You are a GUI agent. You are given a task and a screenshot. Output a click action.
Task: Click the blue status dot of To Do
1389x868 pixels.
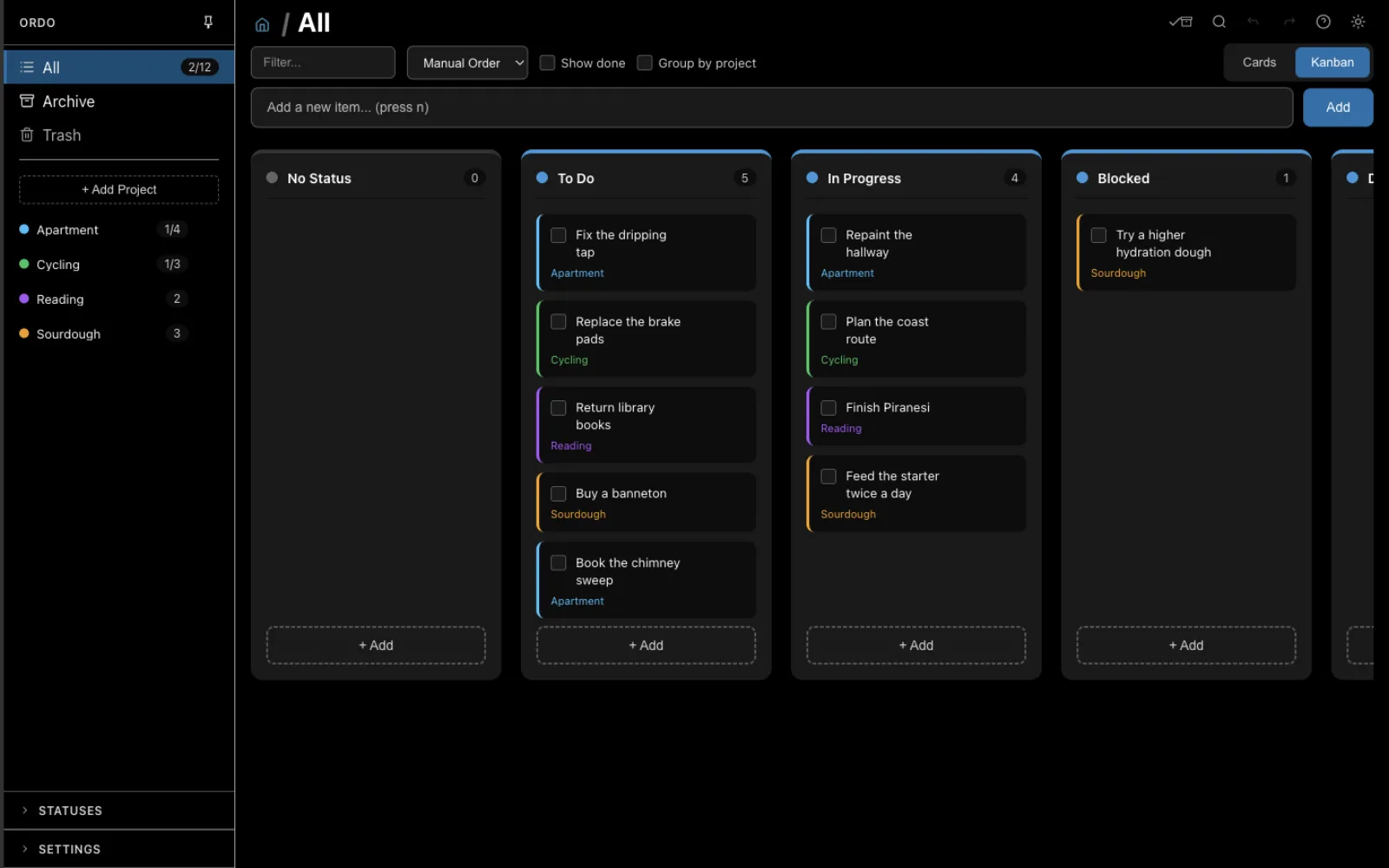pyautogui.click(x=542, y=177)
